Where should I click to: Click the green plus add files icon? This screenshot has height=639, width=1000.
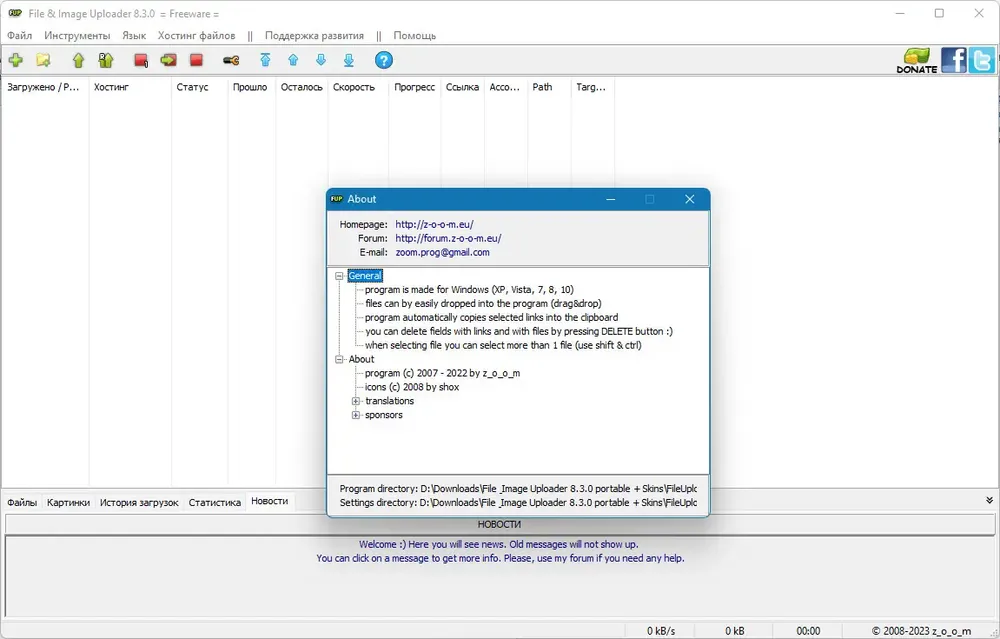pyautogui.click(x=16, y=60)
